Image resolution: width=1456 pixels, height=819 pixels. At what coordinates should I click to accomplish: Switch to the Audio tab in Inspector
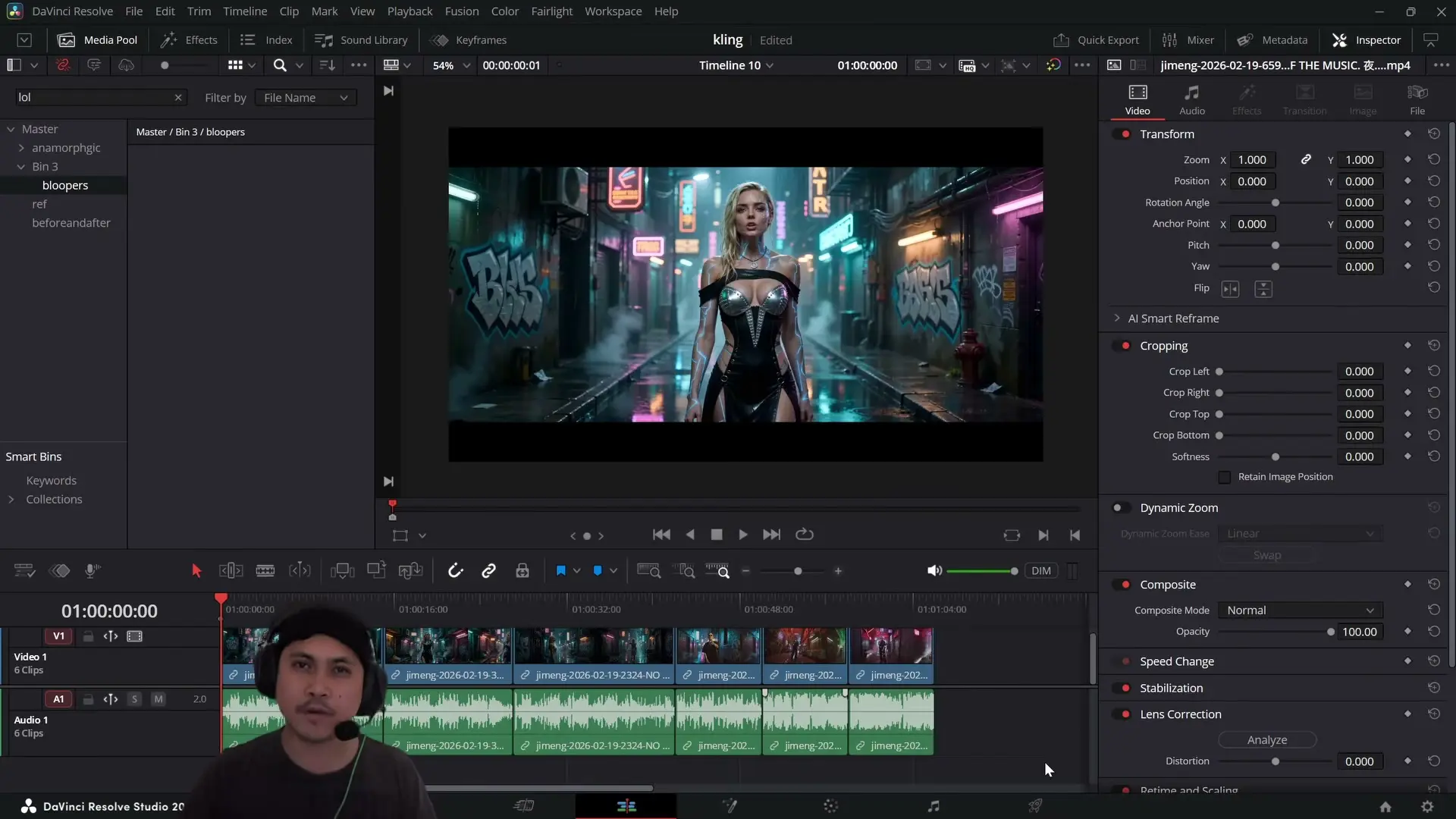1191,99
